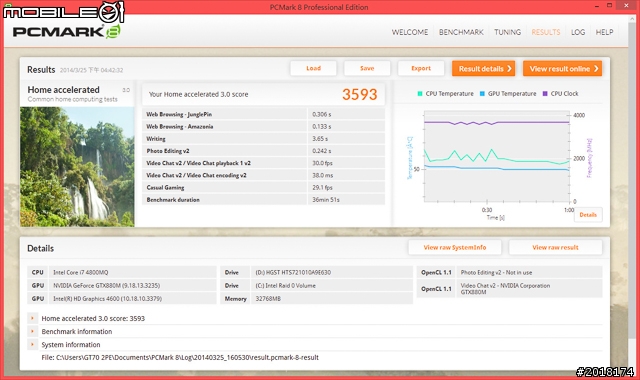640x380 pixels.
Task: Click View raw result
Action: coord(555,247)
